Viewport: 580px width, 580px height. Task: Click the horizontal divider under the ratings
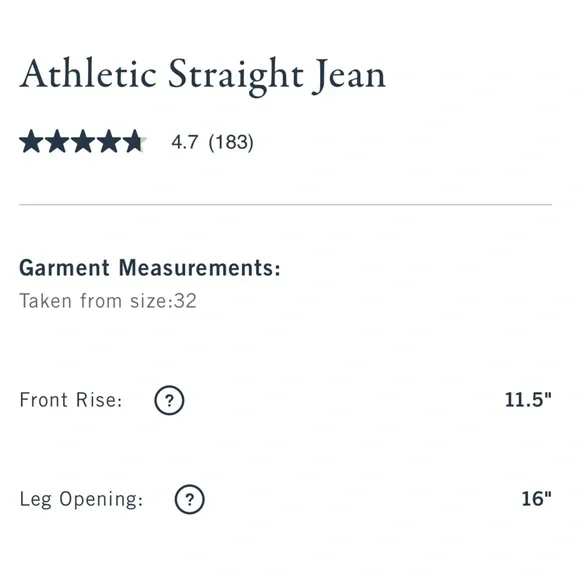coord(286,204)
